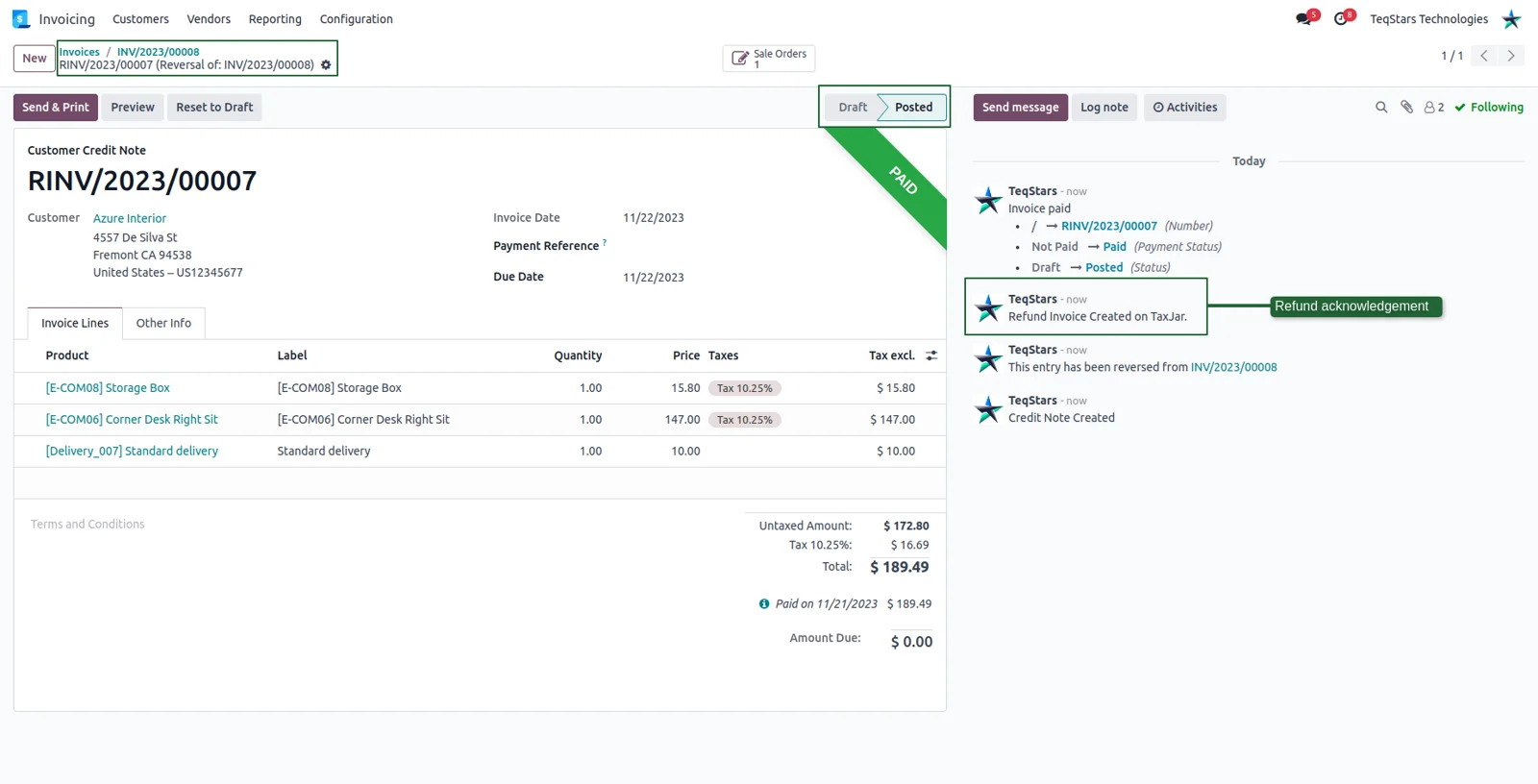Open the INV/2023/00008 breadcrumb link
1538x784 pixels.
[x=159, y=52]
